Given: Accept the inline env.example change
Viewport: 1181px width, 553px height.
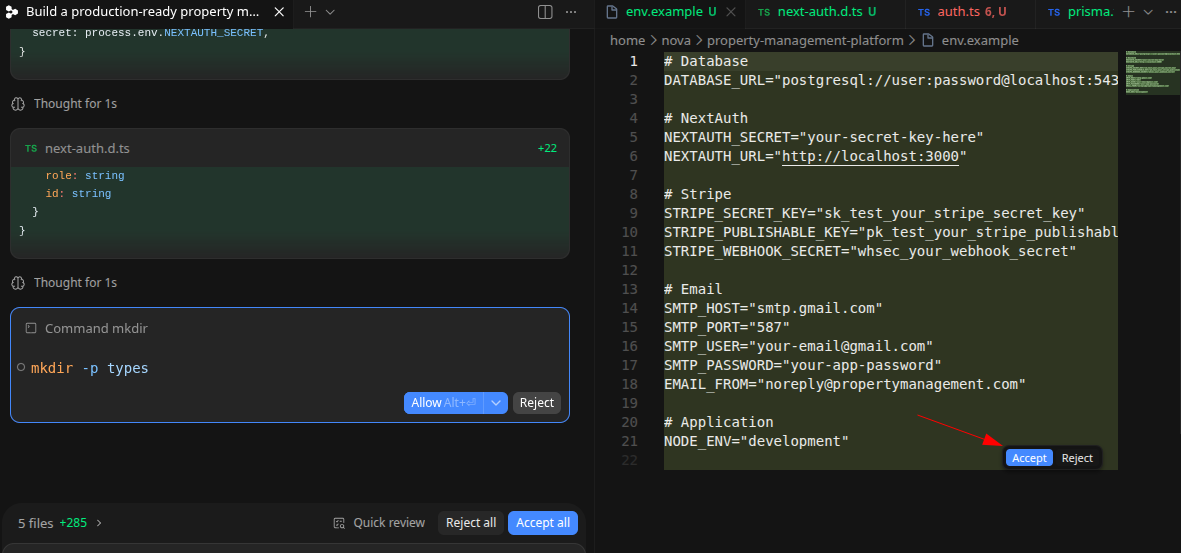Looking at the screenshot, I should tap(1029, 458).
